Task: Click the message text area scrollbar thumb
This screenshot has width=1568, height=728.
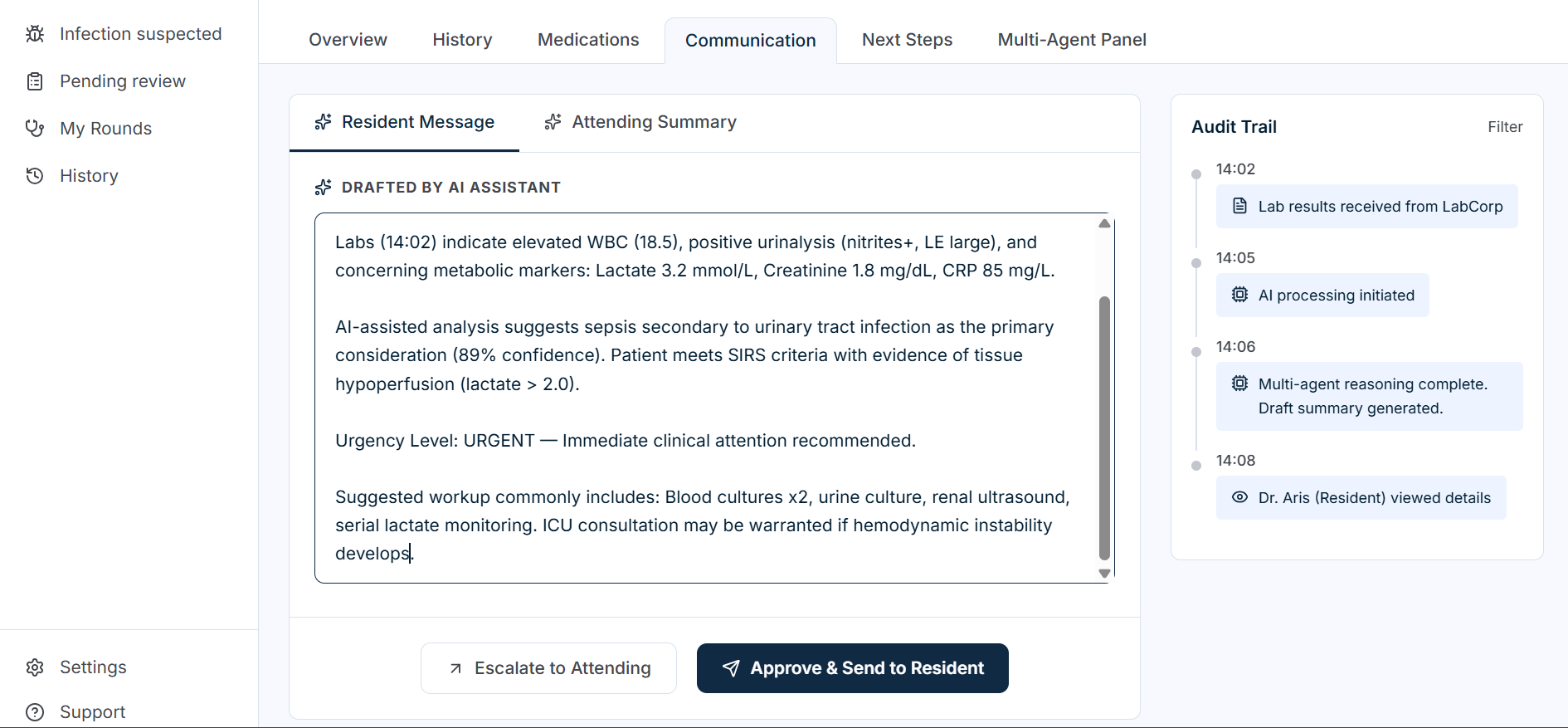Action: [1104, 428]
